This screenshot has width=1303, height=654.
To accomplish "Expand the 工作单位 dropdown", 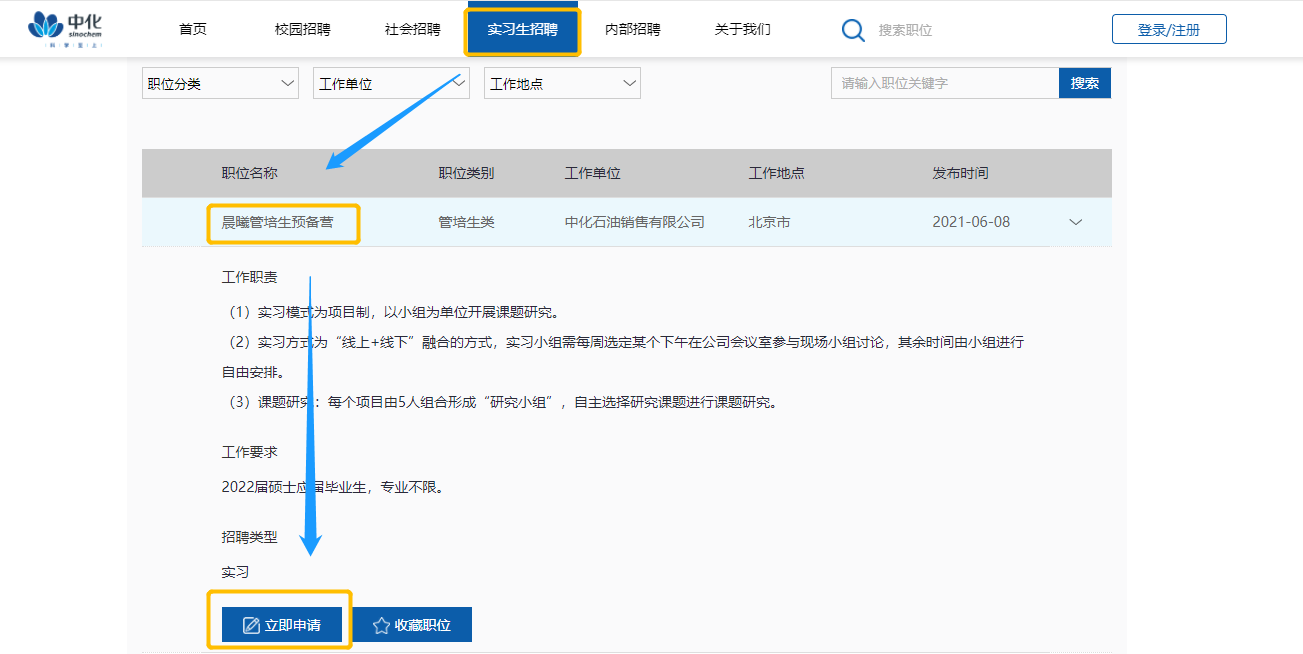I will point(391,83).
